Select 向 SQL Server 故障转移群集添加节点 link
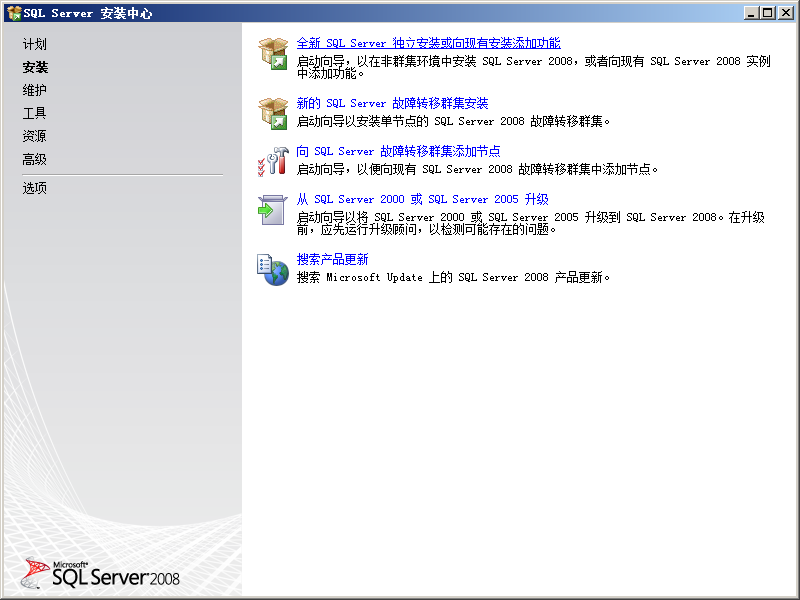 398,151
